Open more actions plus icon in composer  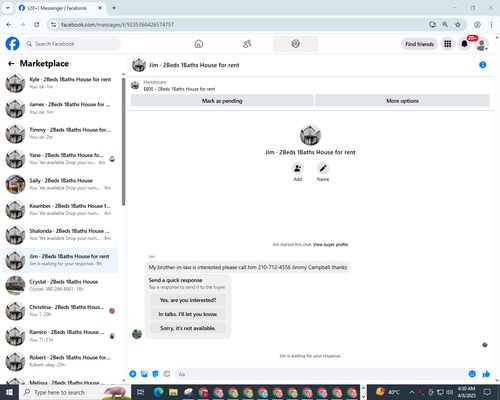133,374
